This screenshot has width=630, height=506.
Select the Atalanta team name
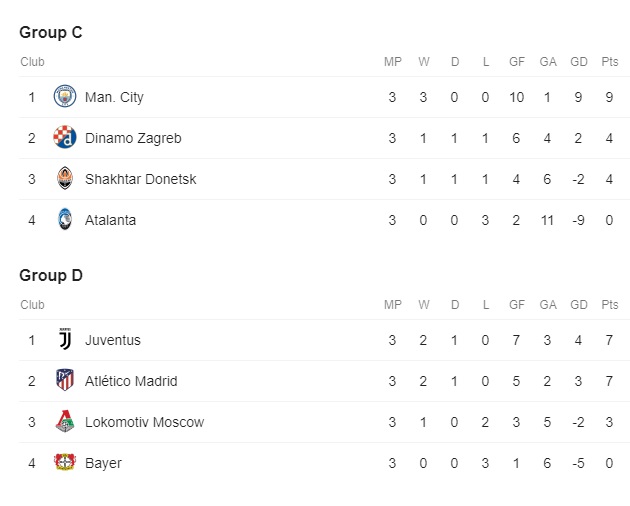coord(110,220)
